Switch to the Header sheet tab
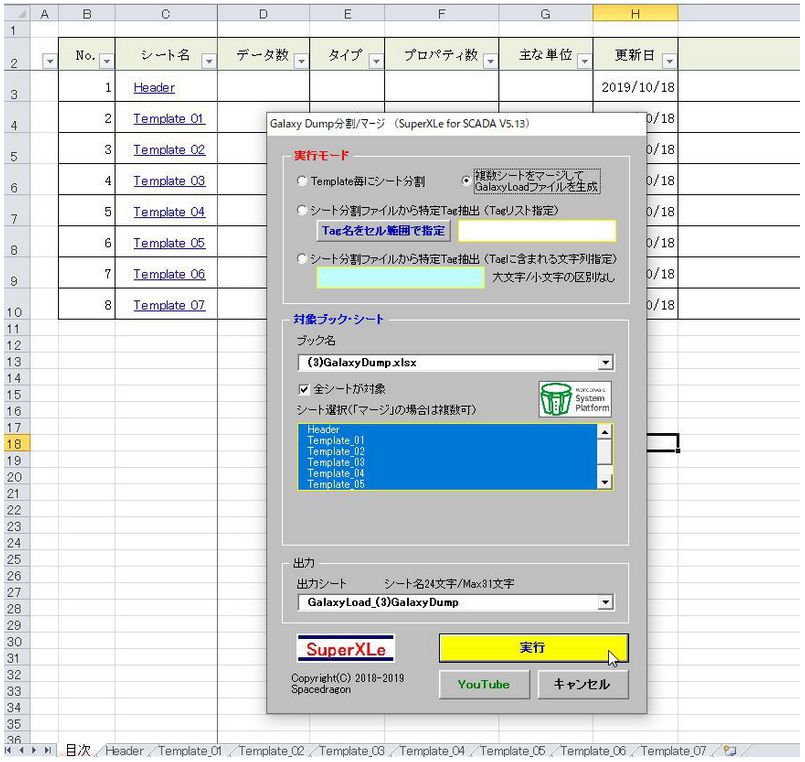Screen dimensions: 805x762 click(124, 751)
